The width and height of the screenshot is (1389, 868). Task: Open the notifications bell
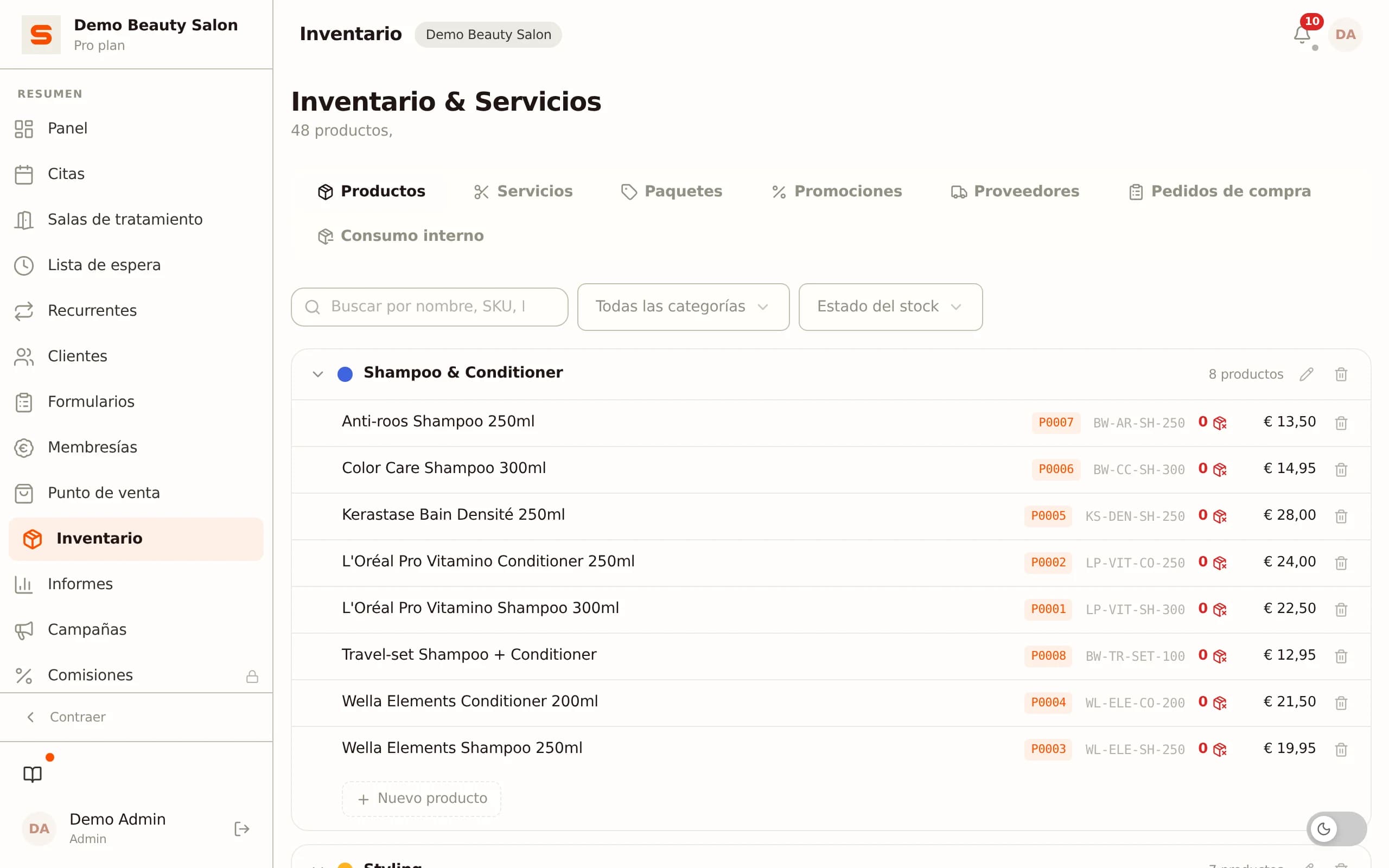1302,34
